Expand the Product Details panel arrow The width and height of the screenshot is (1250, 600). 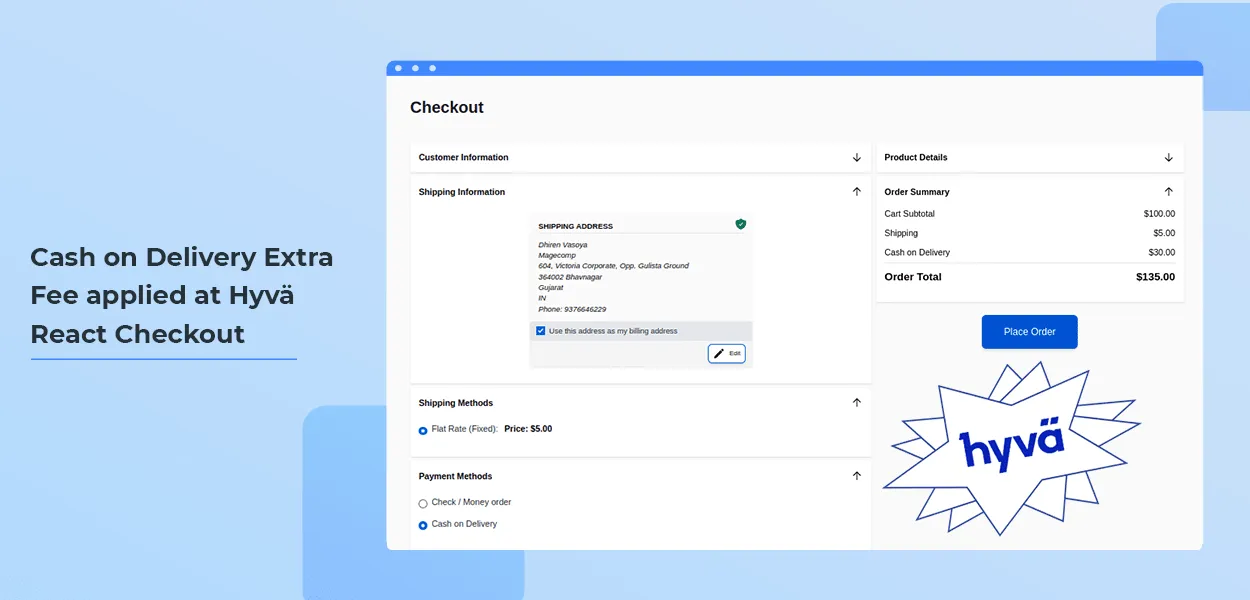point(1168,158)
